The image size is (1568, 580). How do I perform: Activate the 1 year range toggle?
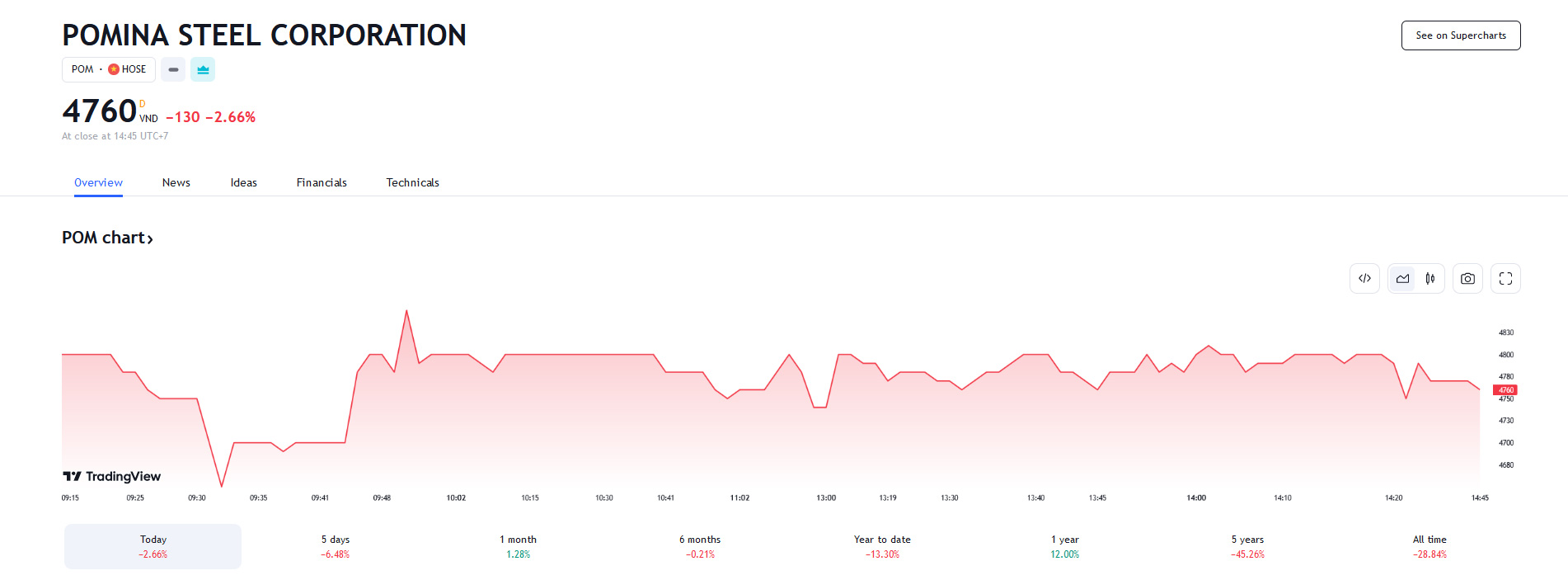[x=1063, y=545]
